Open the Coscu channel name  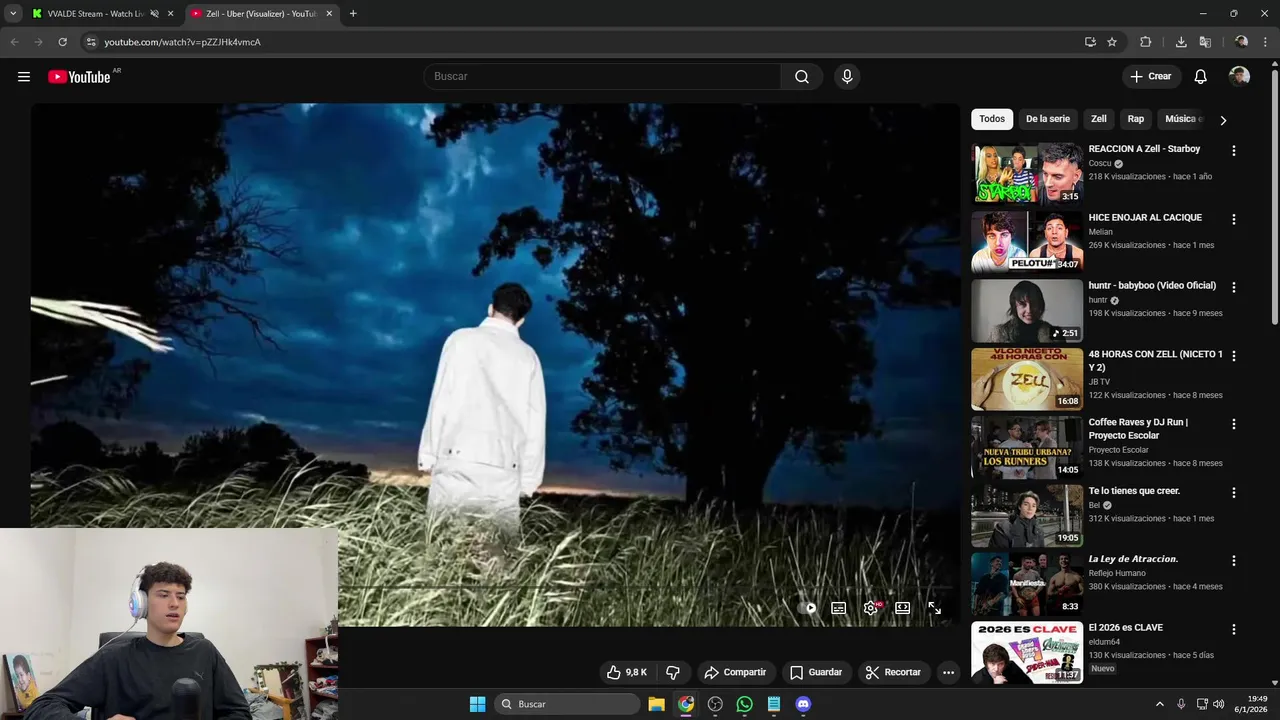1100,163
